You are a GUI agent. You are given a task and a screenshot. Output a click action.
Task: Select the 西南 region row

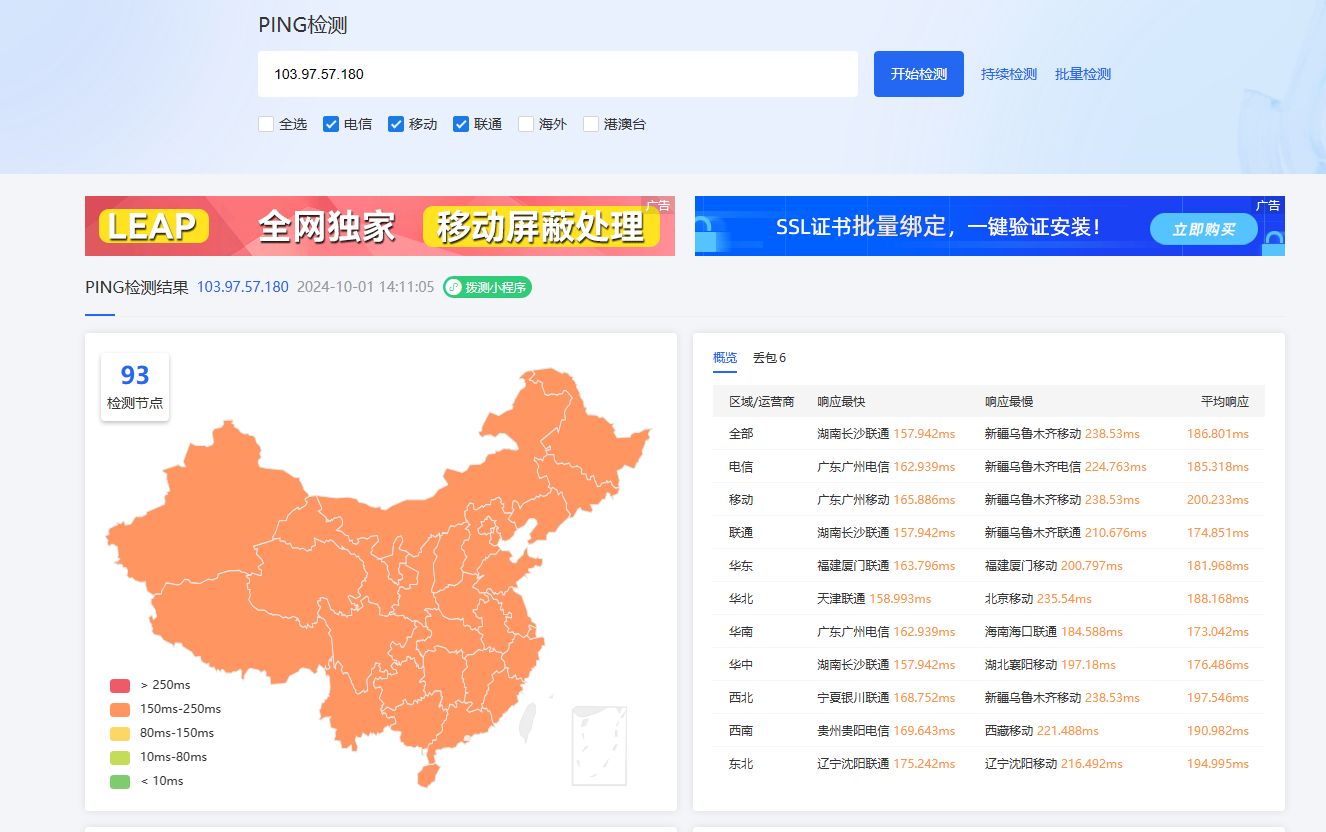click(x=989, y=731)
